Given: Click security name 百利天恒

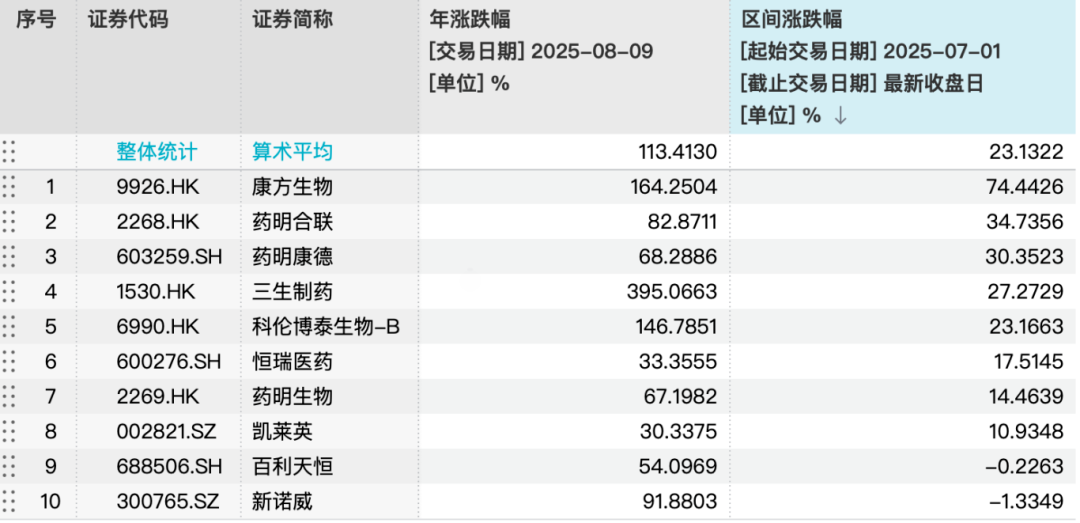Looking at the screenshot, I should coord(293,467).
